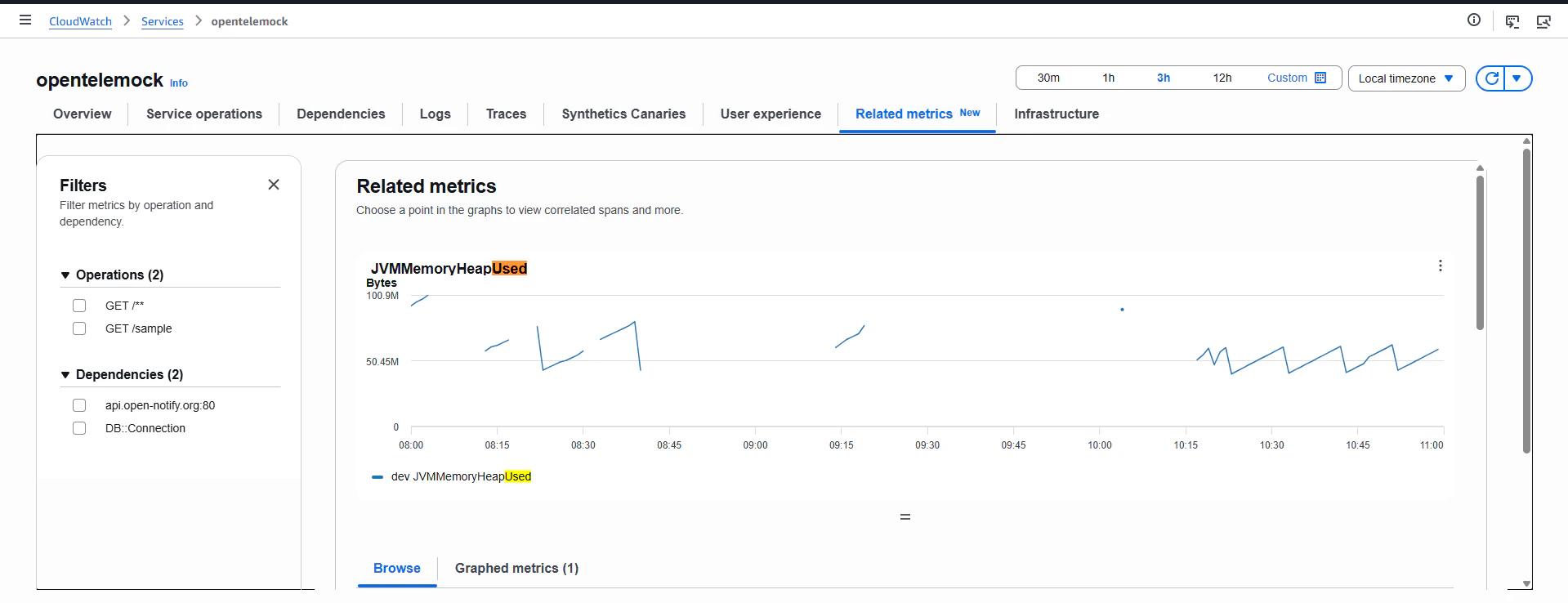Click the isolated data point on the graph
The width and height of the screenshot is (1568, 603).
(x=1122, y=310)
